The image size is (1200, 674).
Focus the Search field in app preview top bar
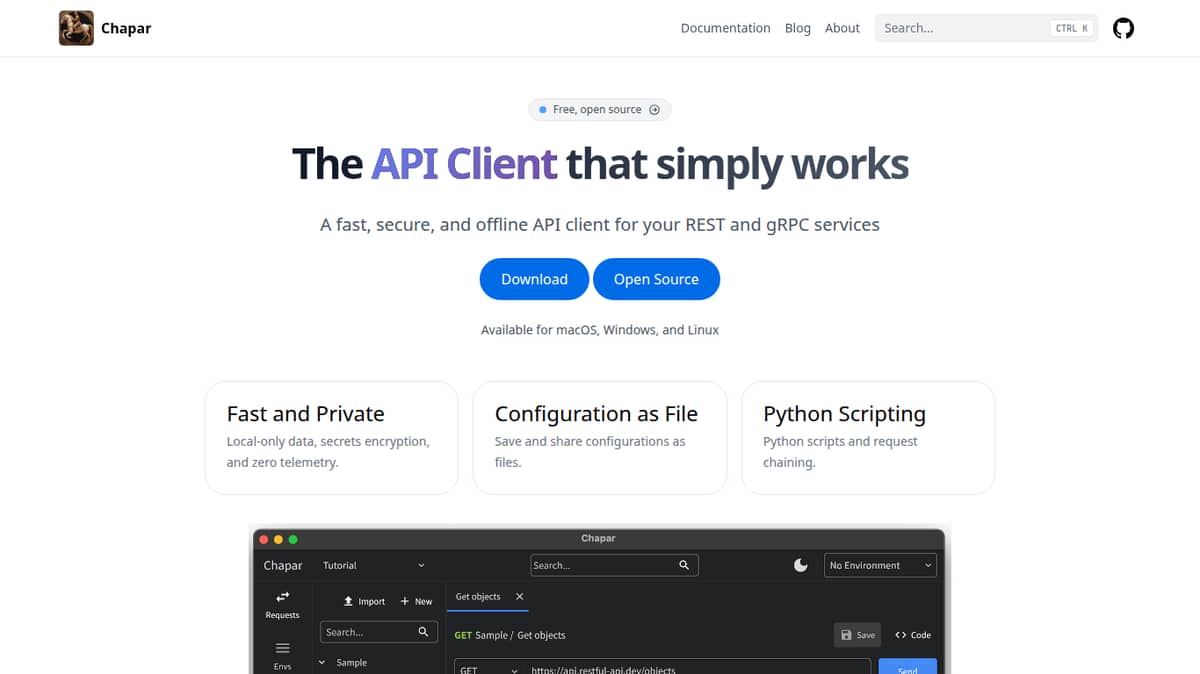coord(614,565)
